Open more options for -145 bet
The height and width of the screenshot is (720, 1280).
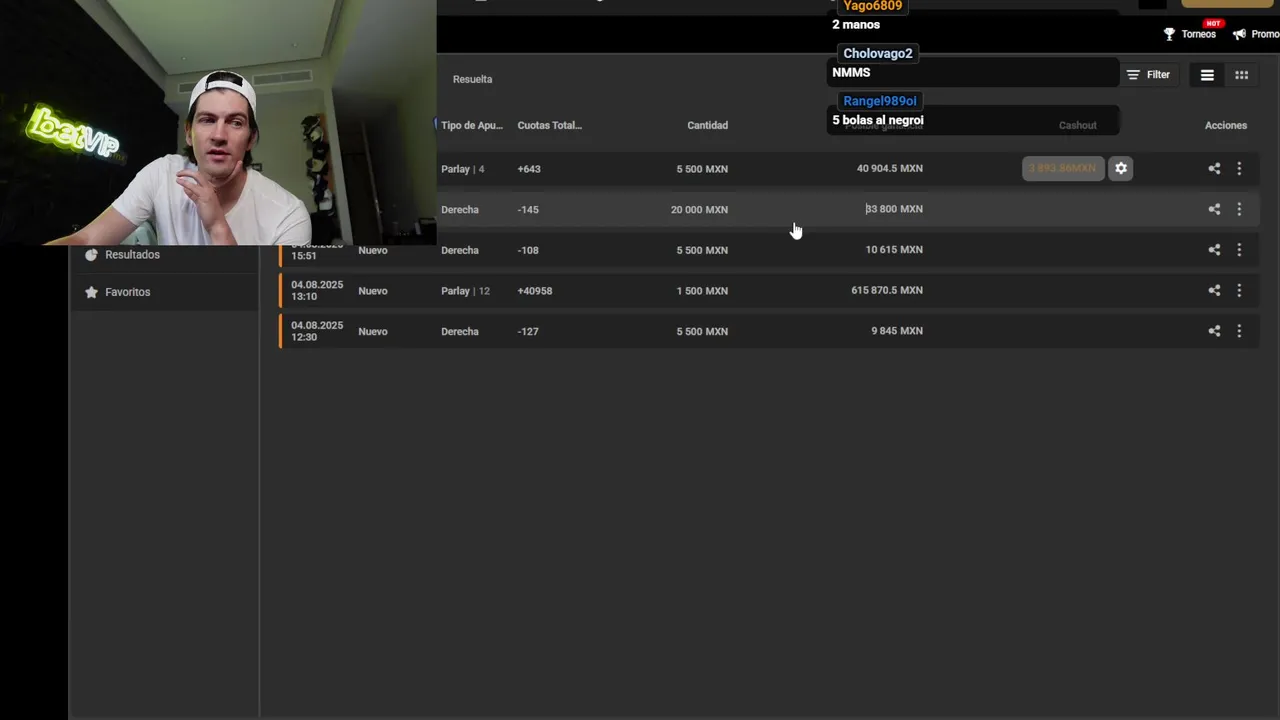tap(1239, 209)
